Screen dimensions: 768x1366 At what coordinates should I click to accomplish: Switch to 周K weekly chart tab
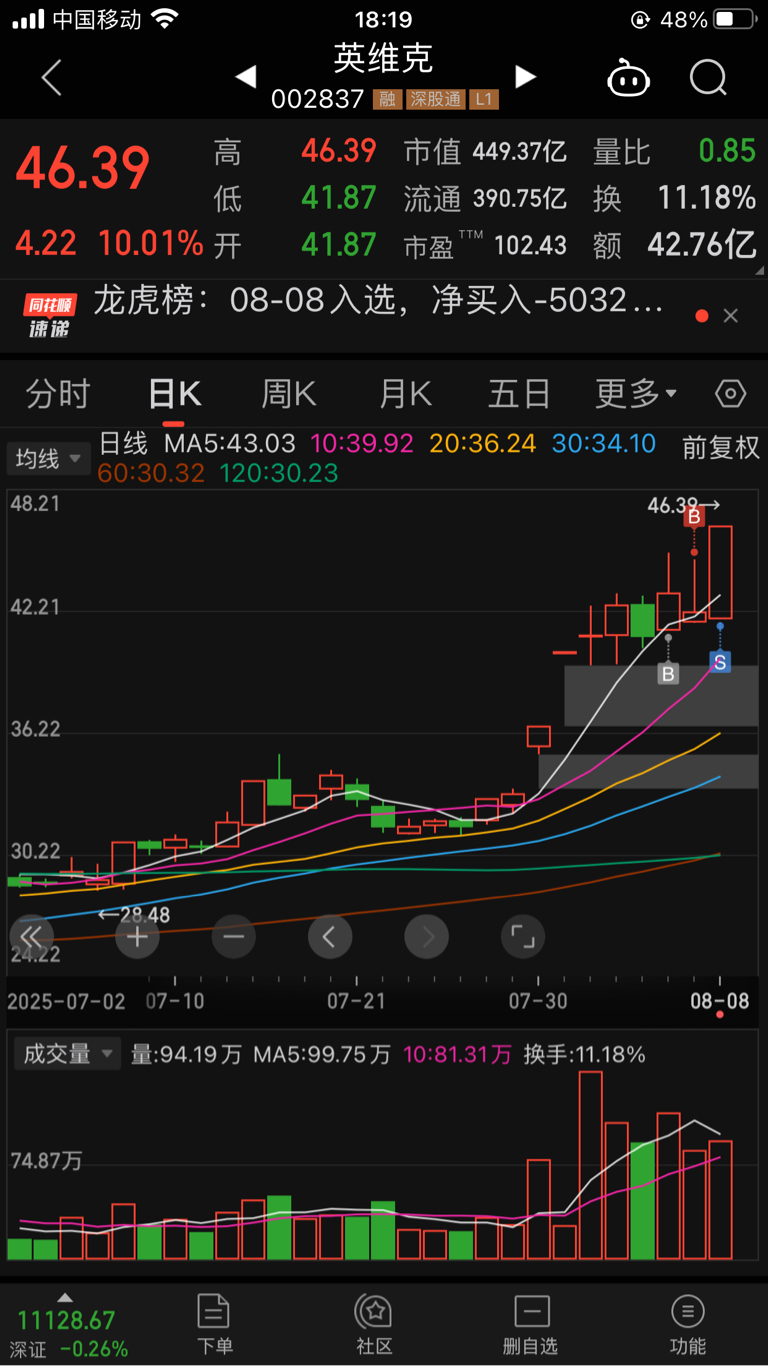289,394
